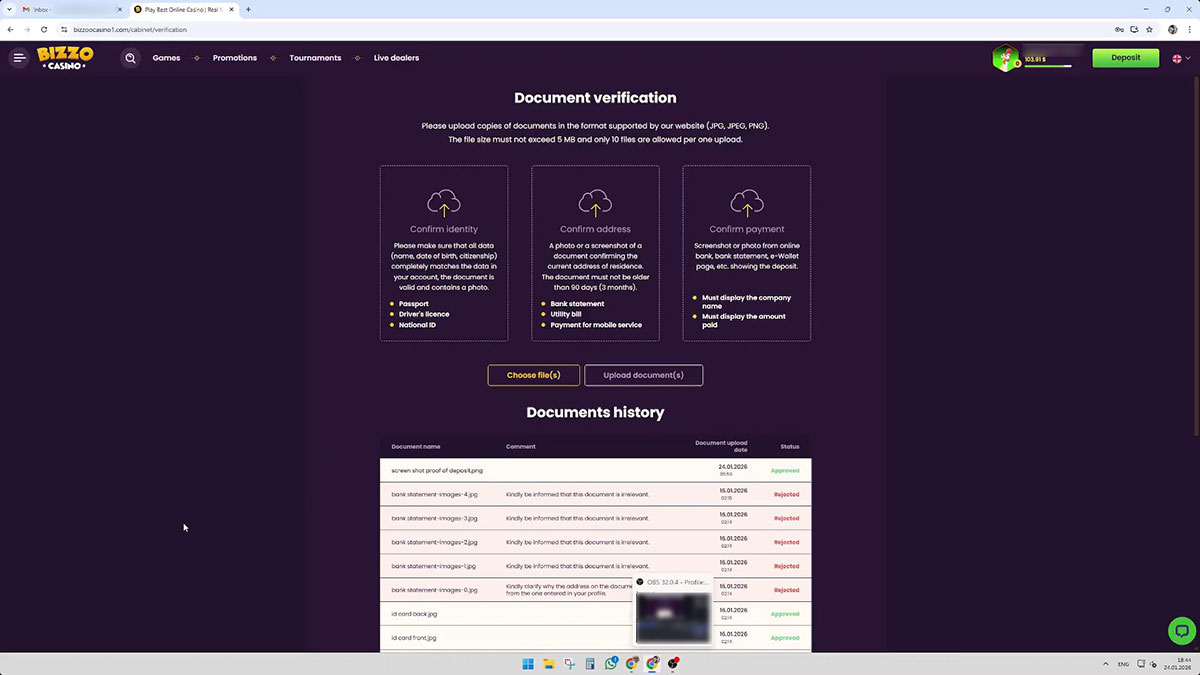This screenshot has width=1200, height=675.
Task: Go to the Tournaments section
Action: tap(315, 58)
